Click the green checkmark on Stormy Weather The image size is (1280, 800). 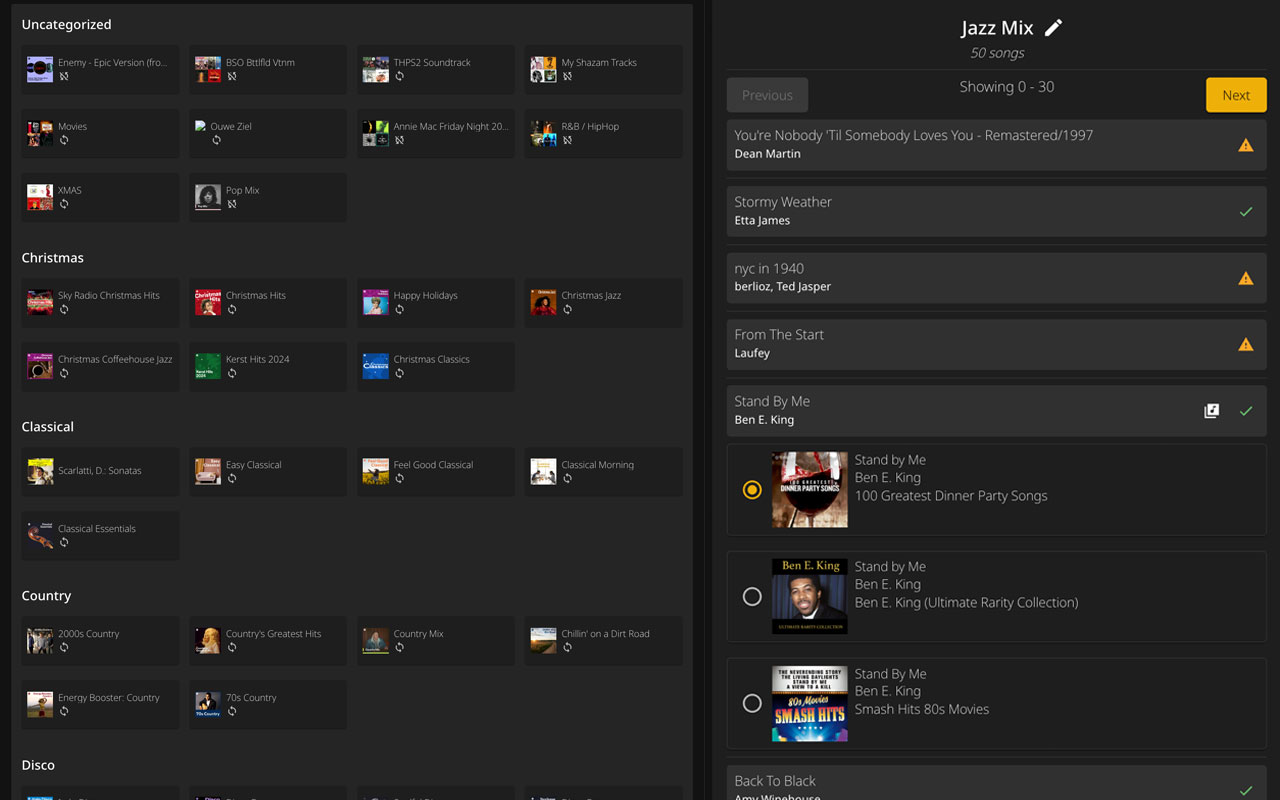1246,211
